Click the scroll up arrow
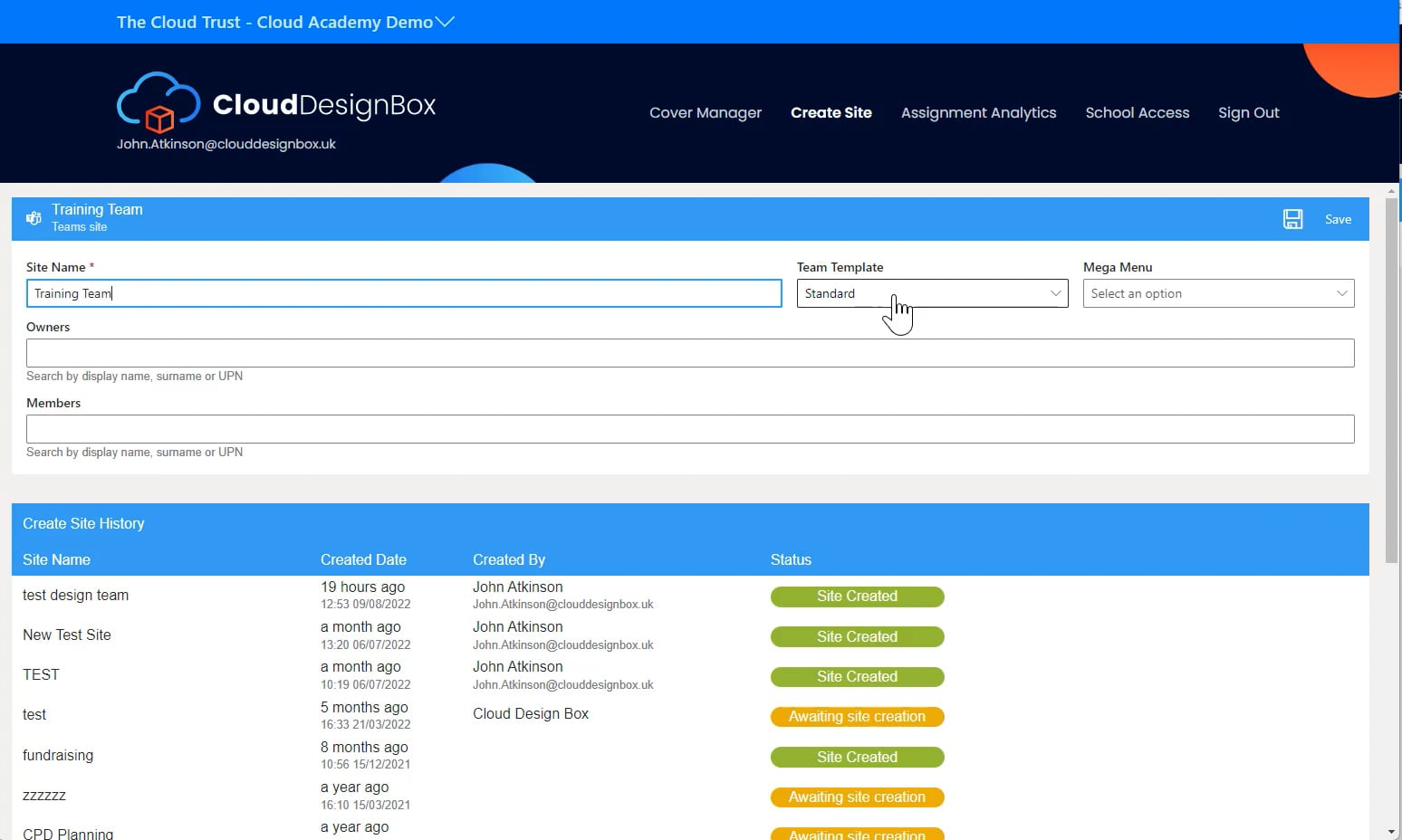Screen dimensions: 1402x840 tap(1392, 191)
